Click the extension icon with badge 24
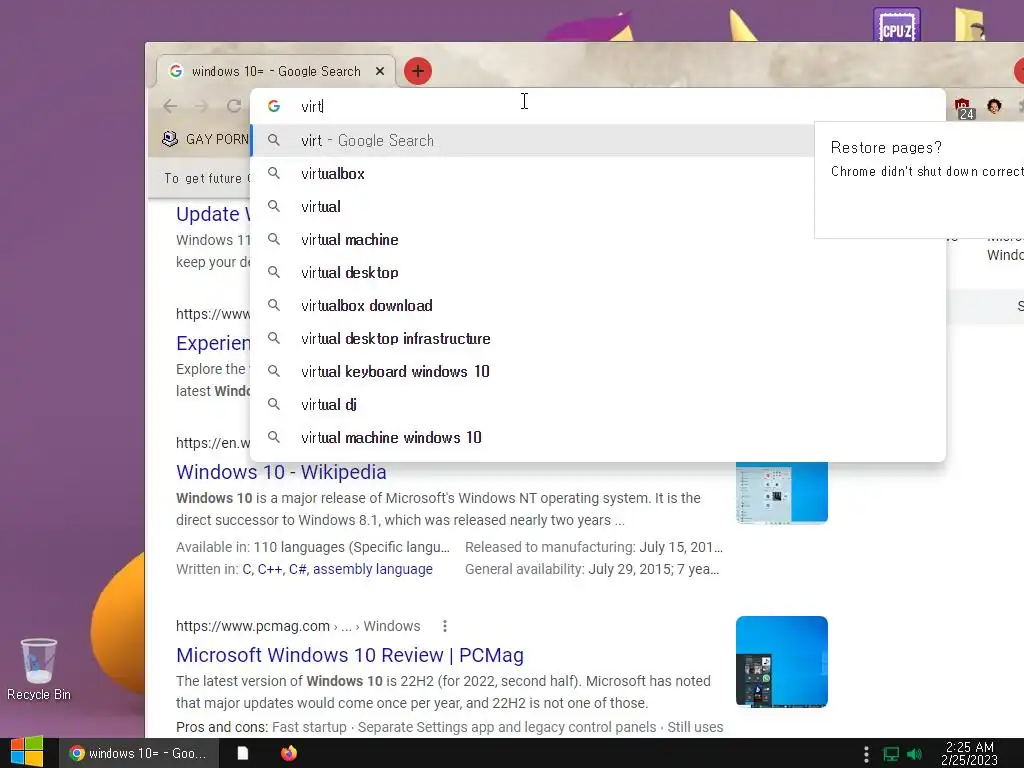Viewport: 1024px width, 768px height. point(963,108)
